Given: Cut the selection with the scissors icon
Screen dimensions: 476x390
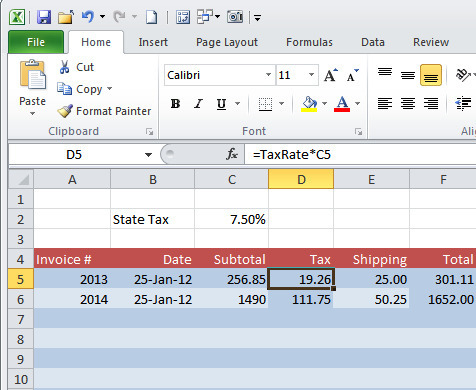Looking at the screenshot, I should pos(64,67).
